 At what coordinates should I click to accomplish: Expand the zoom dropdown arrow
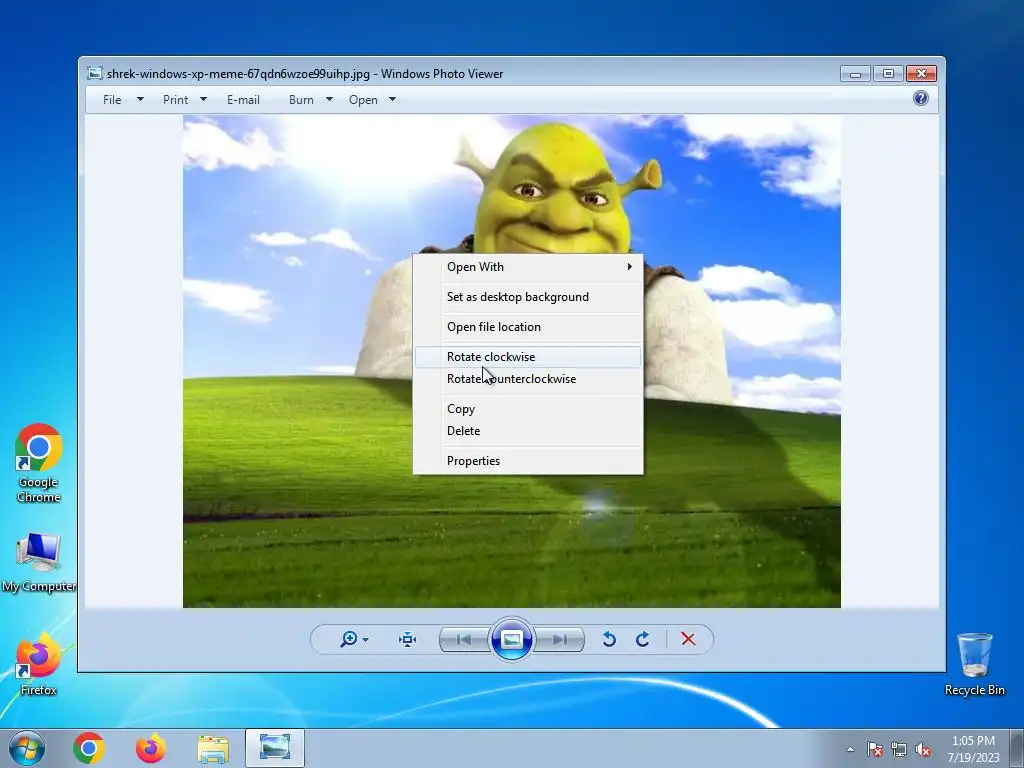(x=365, y=640)
